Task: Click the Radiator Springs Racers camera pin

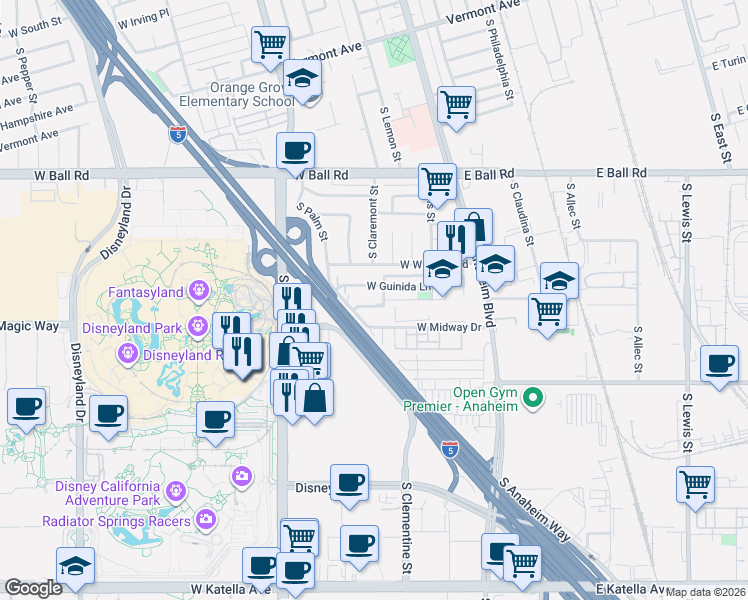Action: [x=206, y=519]
